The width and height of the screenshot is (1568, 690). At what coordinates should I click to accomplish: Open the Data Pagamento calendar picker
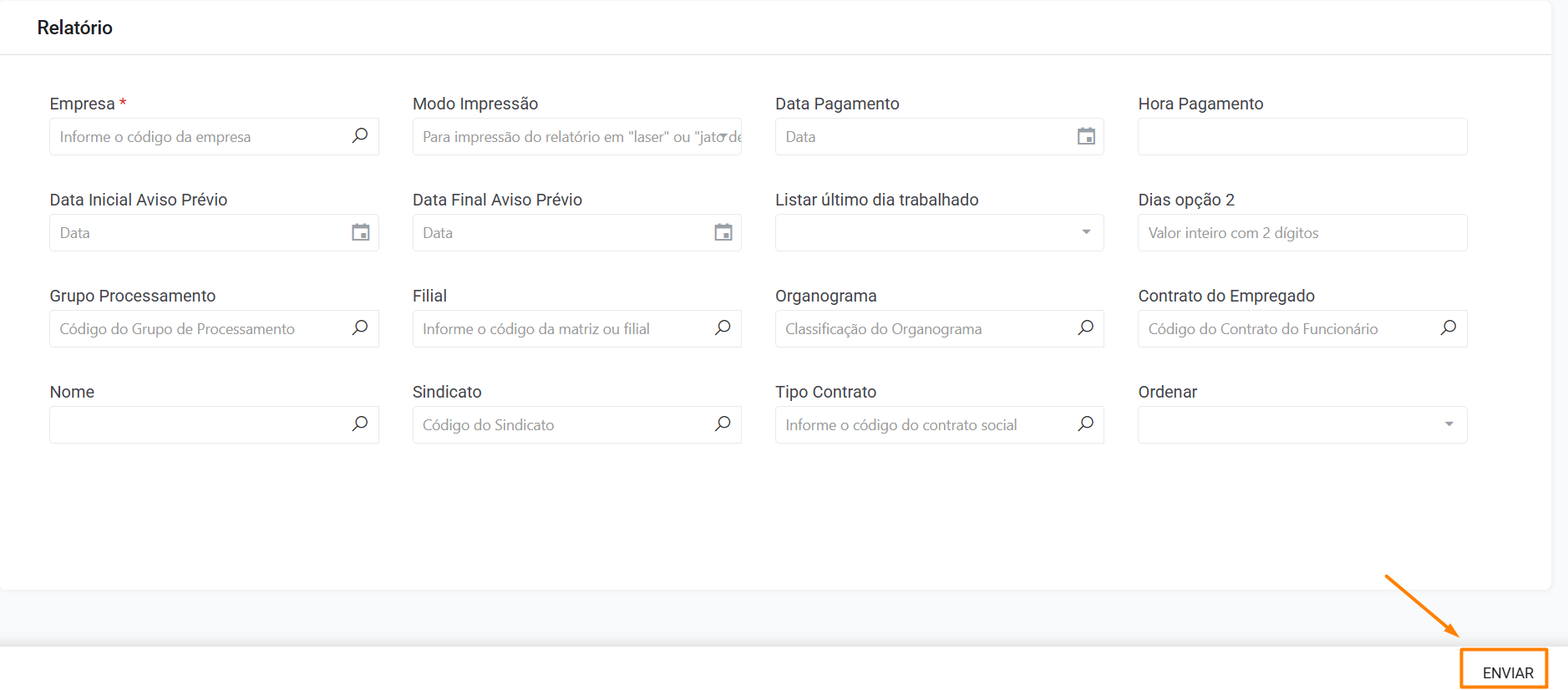pyautogui.click(x=1085, y=136)
